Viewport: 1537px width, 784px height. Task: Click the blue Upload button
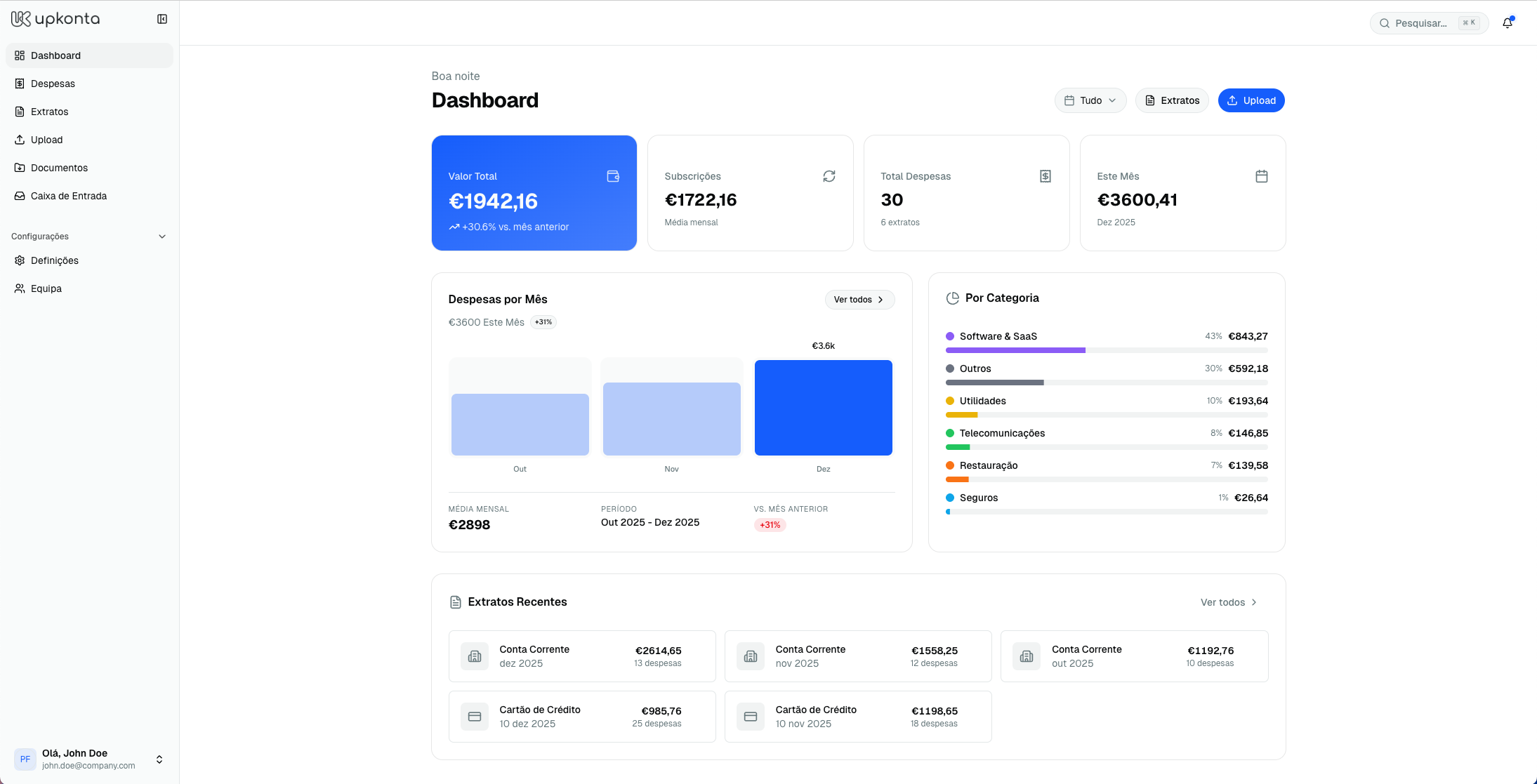pyautogui.click(x=1251, y=100)
